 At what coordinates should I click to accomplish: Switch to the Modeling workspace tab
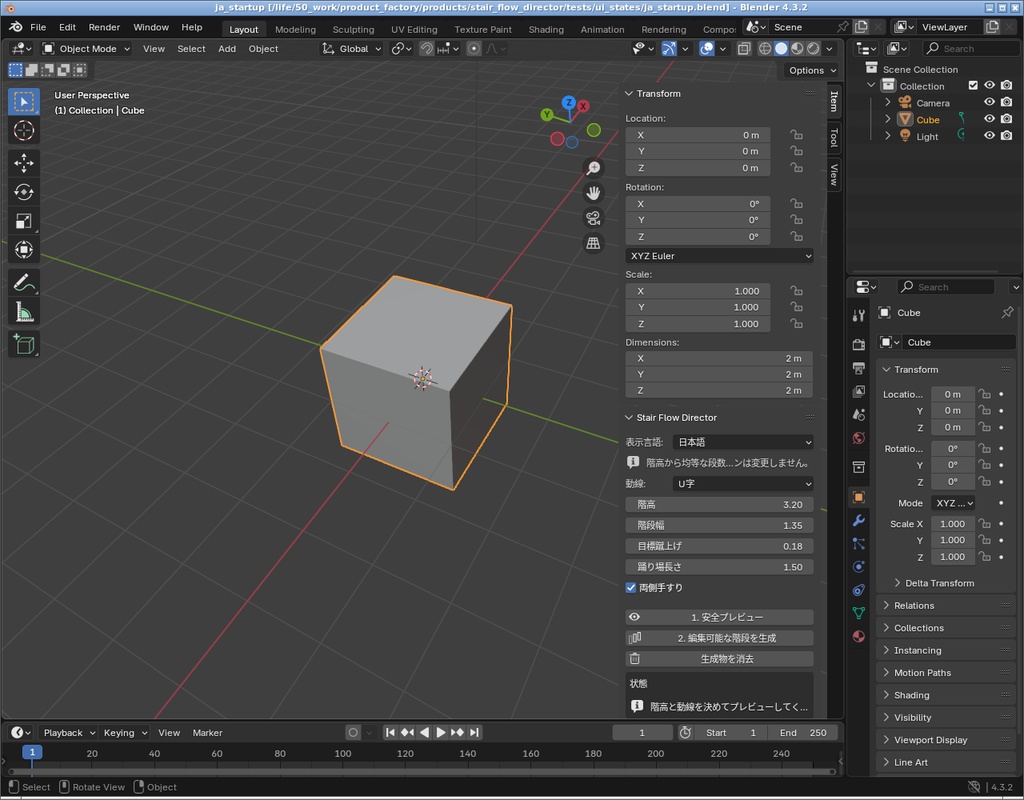click(x=295, y=29)
